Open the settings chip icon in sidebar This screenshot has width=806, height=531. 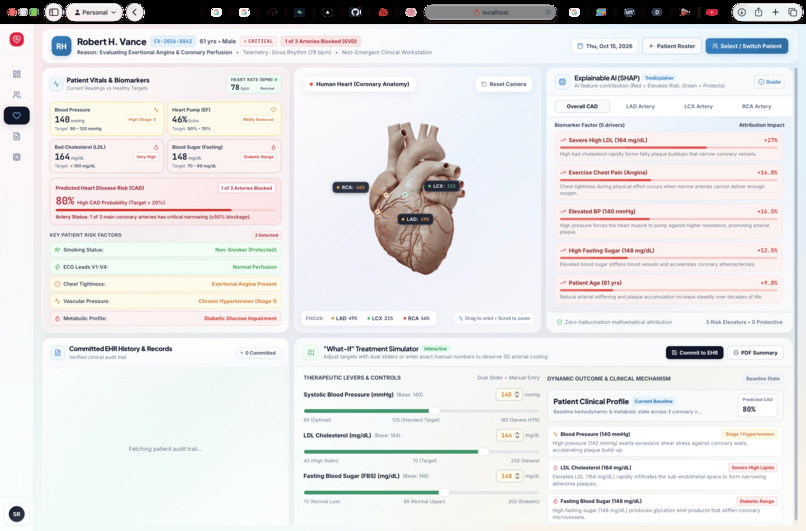(16, 157)
